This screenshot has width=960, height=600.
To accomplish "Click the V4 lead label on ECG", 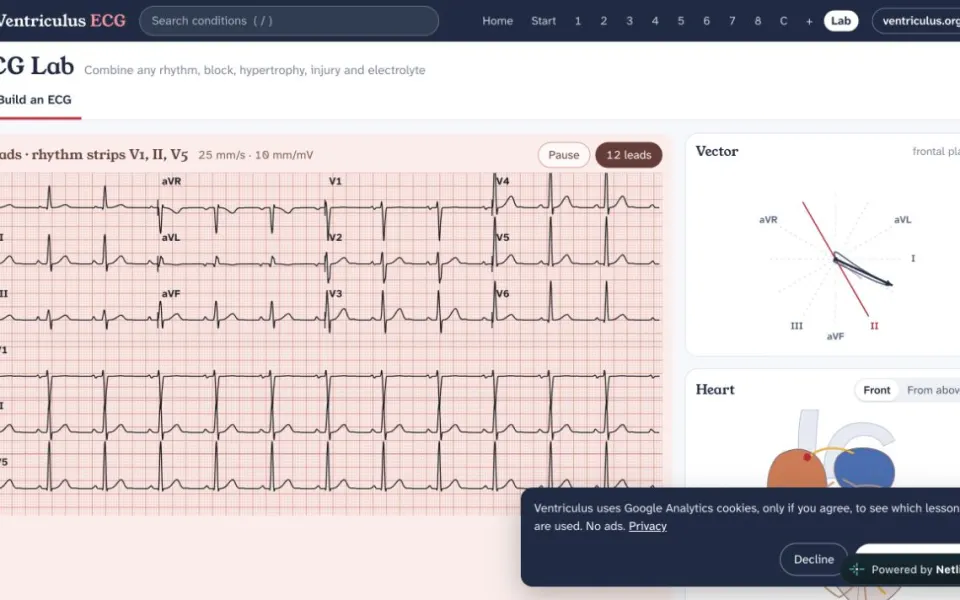I will (503, 181).
